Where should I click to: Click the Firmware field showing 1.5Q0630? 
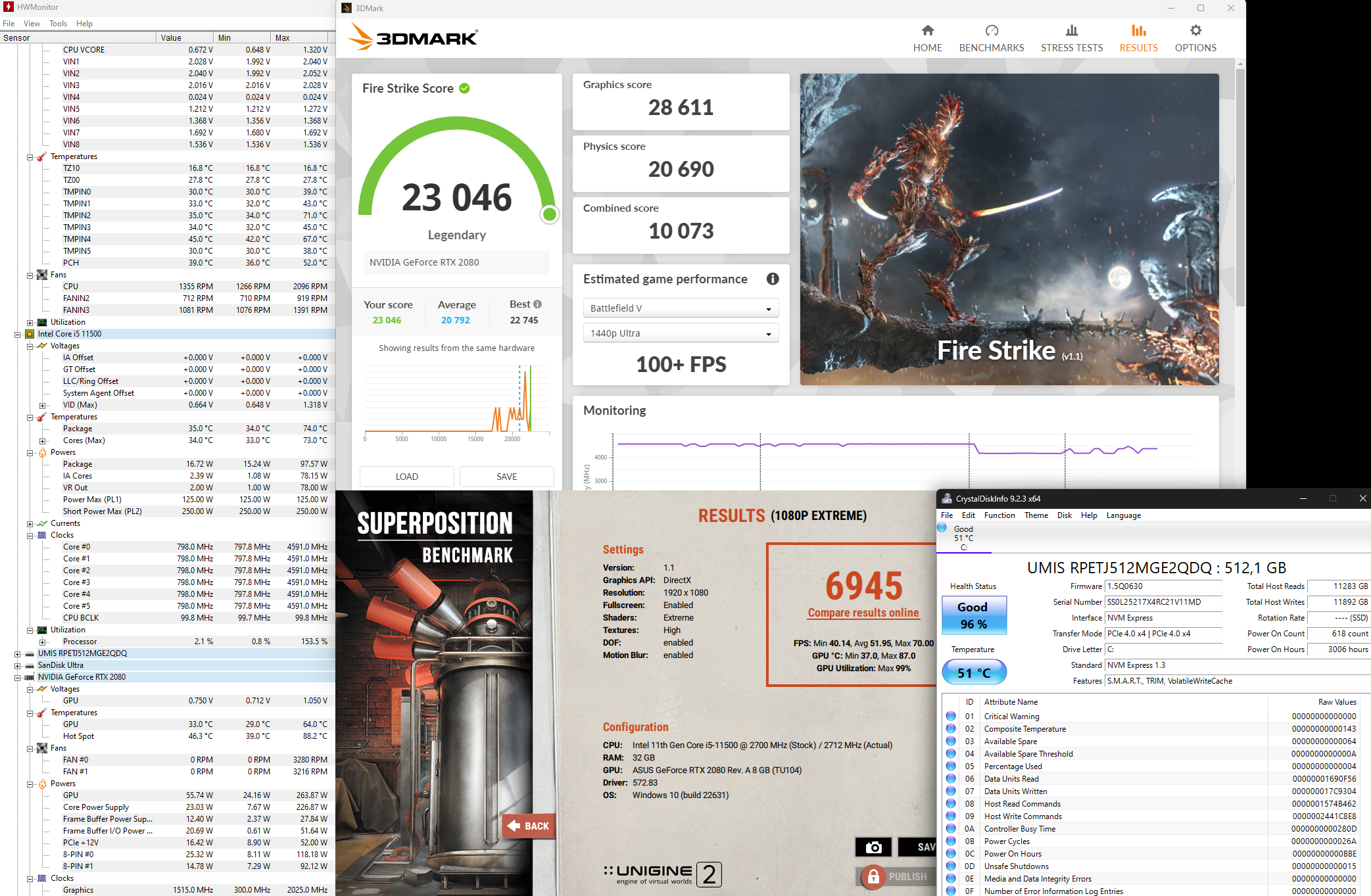[x=1163, y=586]
